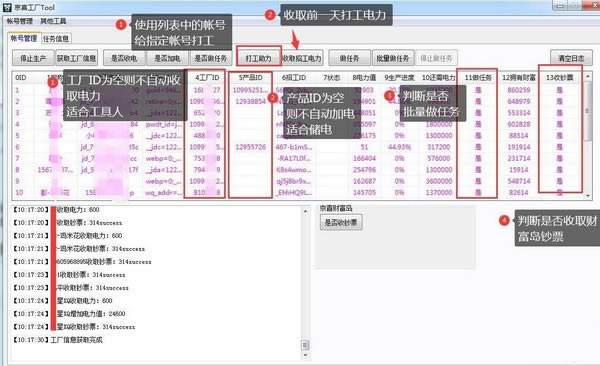
Task: Click the 停止生产 button
Action: tap(33, 58)
